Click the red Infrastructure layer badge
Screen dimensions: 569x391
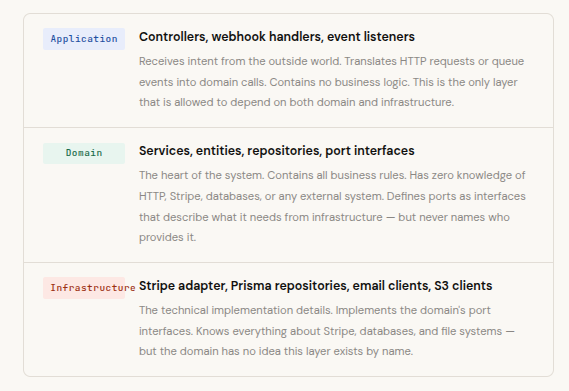point(84,288)
